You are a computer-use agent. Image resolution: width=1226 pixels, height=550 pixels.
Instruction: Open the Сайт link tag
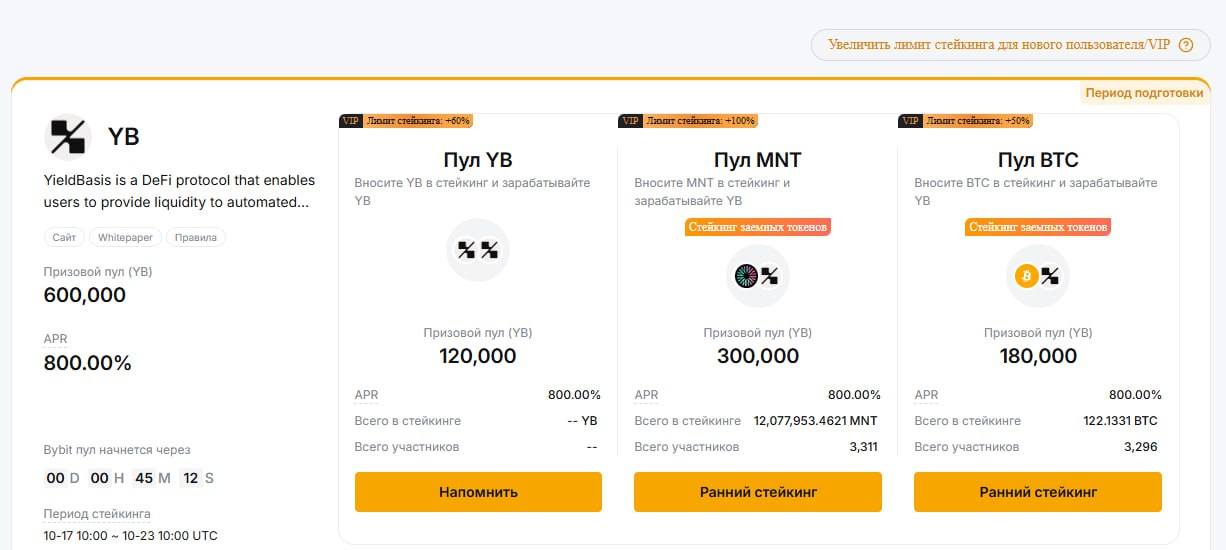point(64,238)
